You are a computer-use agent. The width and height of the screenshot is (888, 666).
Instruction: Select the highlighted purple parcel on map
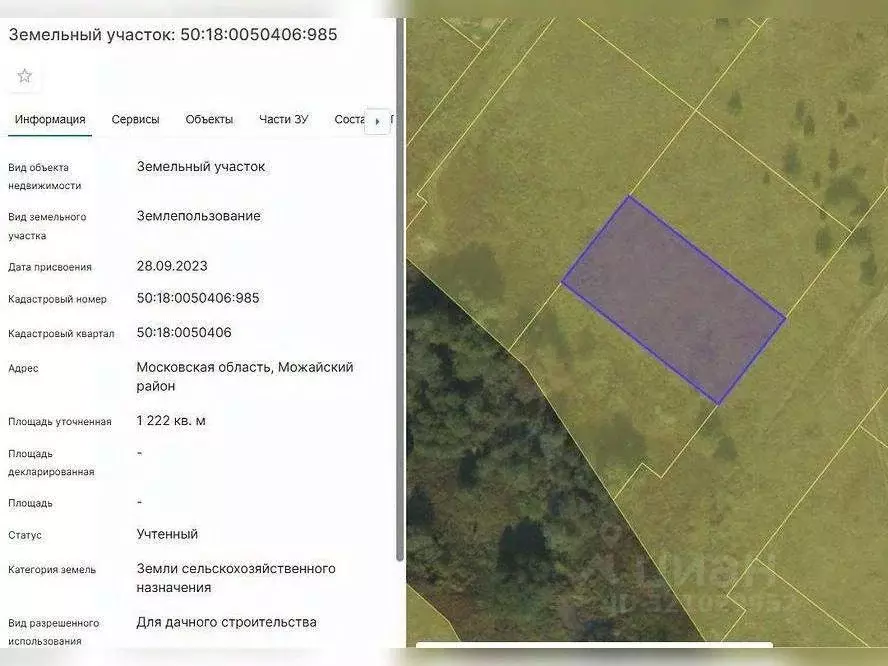674,300
